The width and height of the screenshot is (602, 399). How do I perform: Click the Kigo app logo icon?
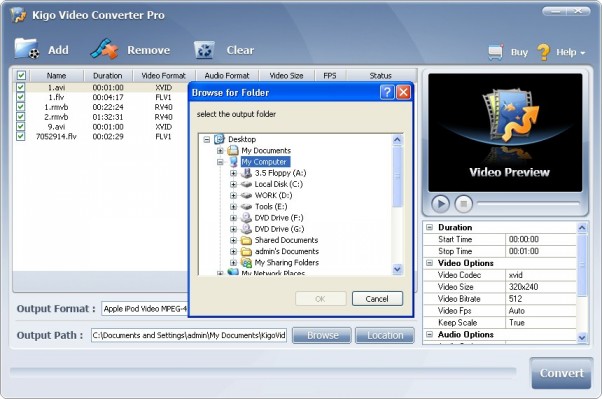pyautogui.click(x=18, y=15)
